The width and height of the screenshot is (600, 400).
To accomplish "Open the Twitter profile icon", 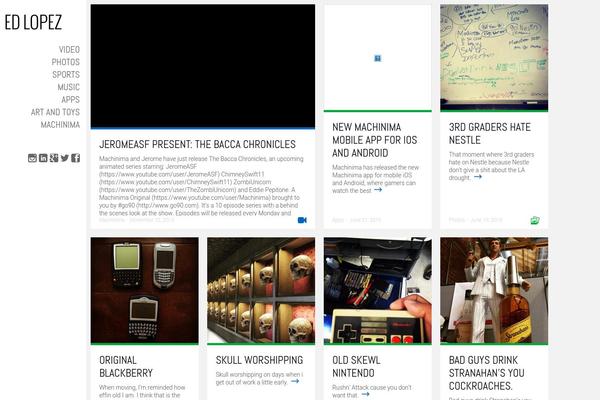I will pyautogui.click(x=65, y=158).
